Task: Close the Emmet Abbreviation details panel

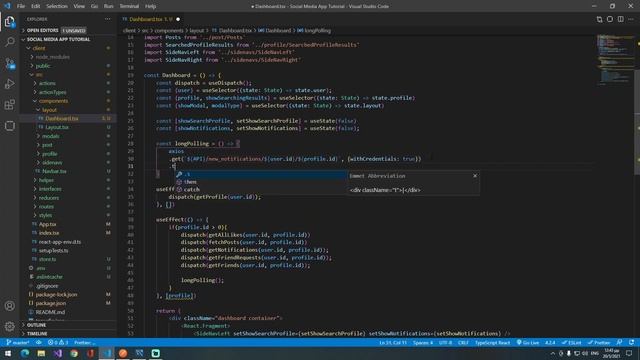Action: tap(475, 176)
